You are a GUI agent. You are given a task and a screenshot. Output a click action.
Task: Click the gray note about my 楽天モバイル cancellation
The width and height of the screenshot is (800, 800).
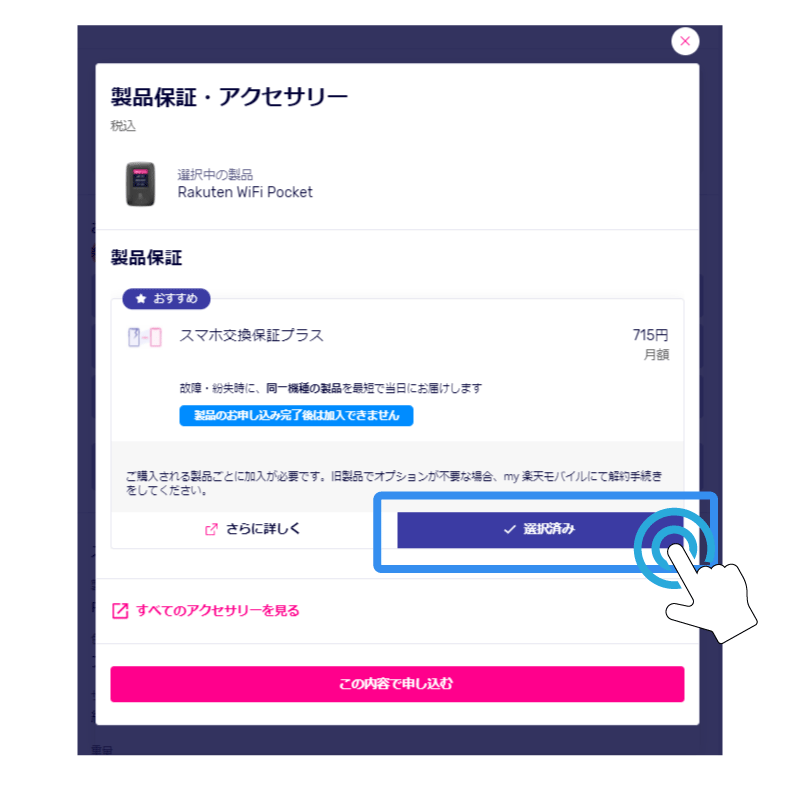394,483
